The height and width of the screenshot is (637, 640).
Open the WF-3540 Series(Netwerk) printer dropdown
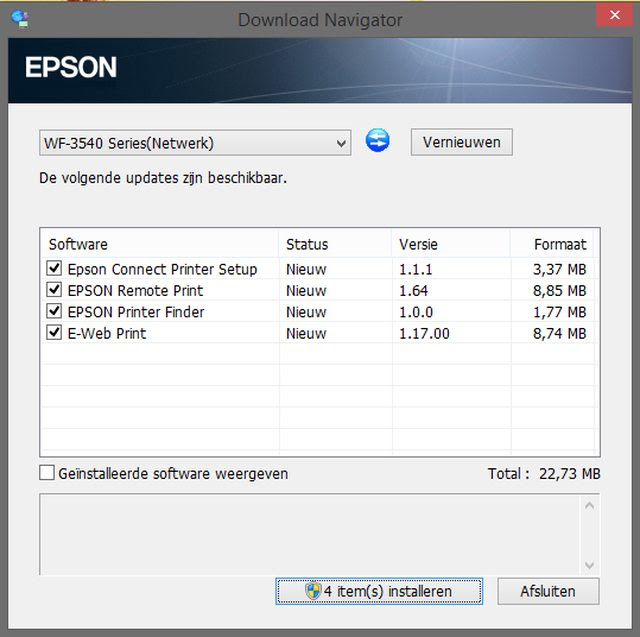pos(195,143)
